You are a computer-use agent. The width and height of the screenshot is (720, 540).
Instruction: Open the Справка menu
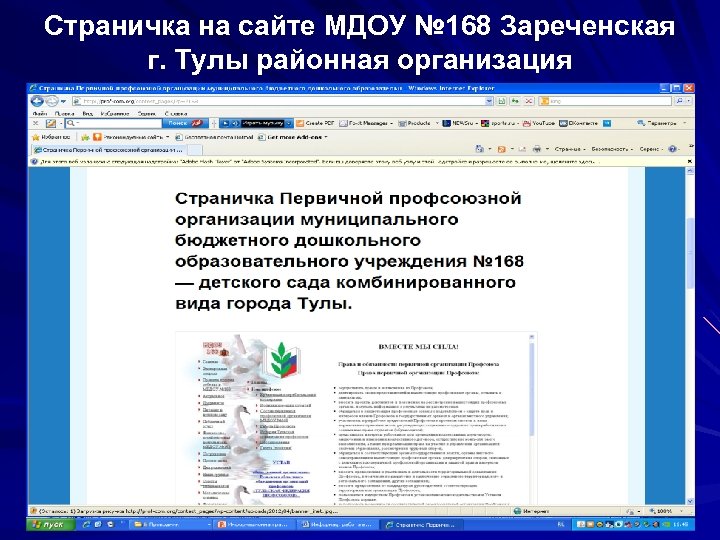tap(176, 113)
